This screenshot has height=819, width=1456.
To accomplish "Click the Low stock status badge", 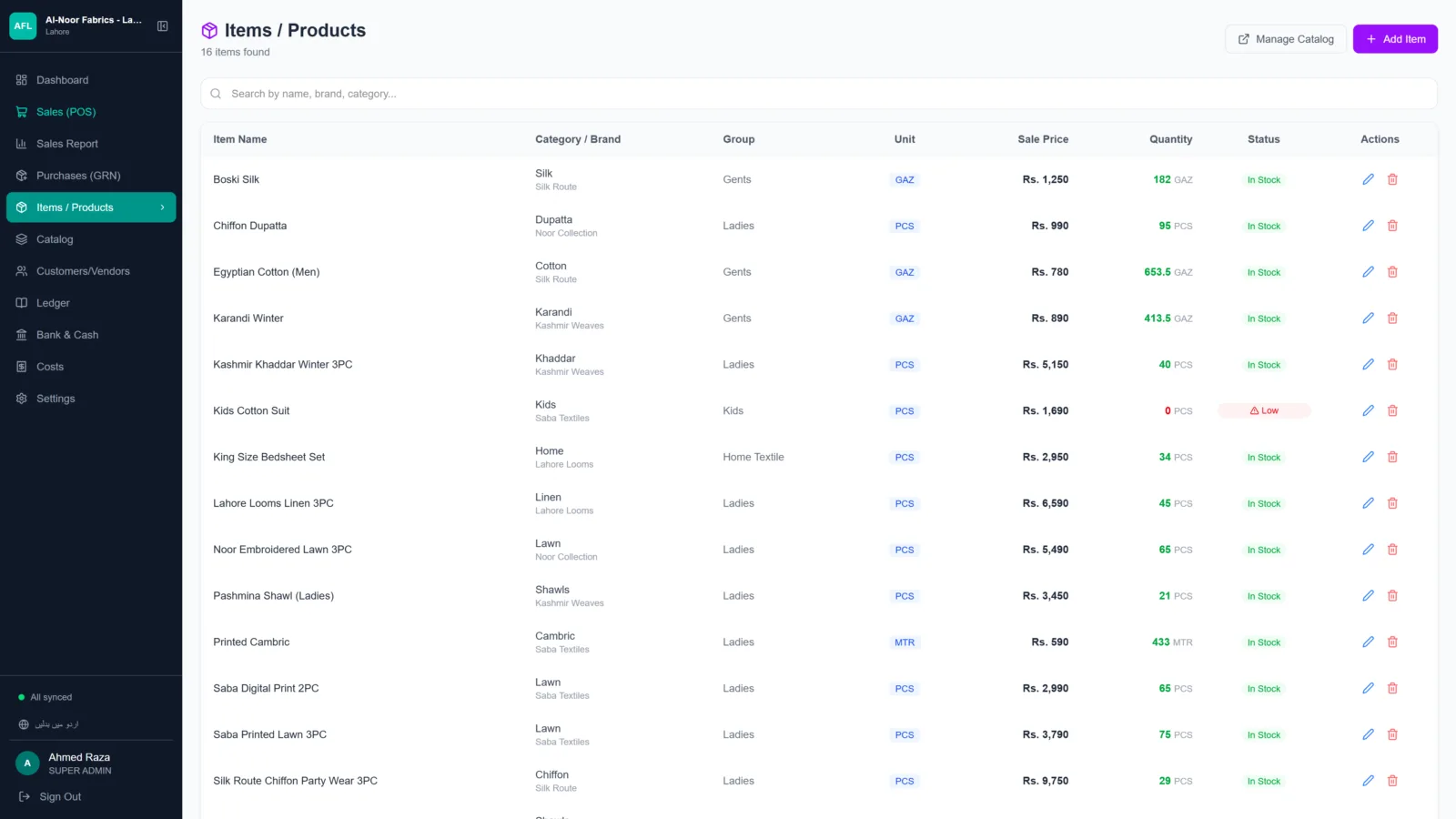I will pos(1264,410).
